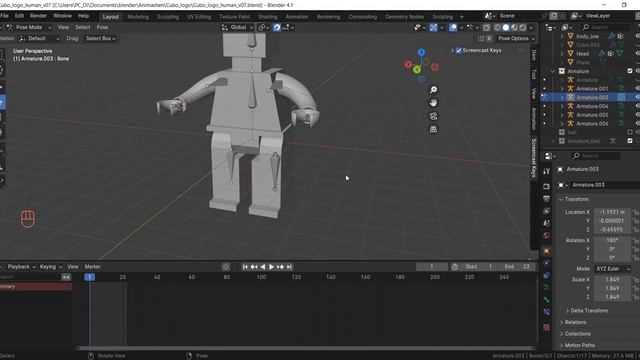Toggle lock on Location X
Viewport: 640px width, 360px height.
coord(636,212)
